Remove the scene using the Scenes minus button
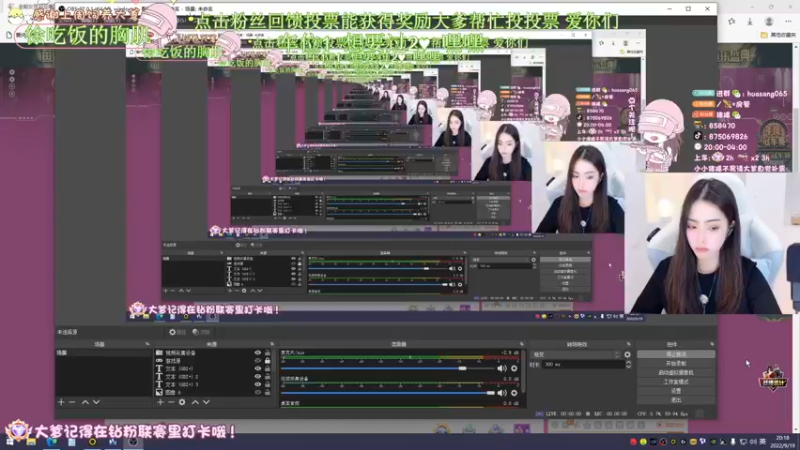The height and width of the screenshot is (450, 800). 72,402
